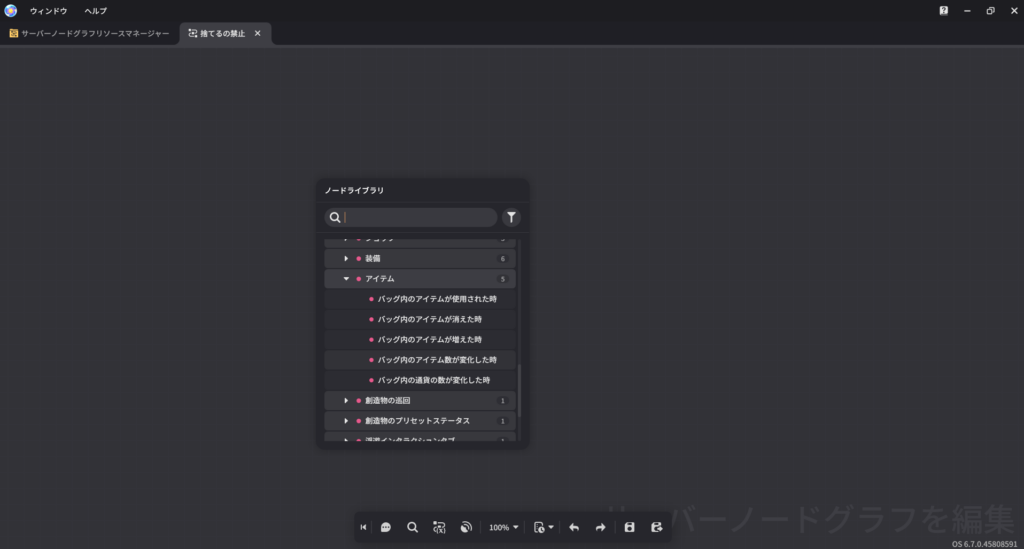Screen dimensions: 1024x549
Task: Undo the last action via back arrow
Action: (x=574, y=527)
